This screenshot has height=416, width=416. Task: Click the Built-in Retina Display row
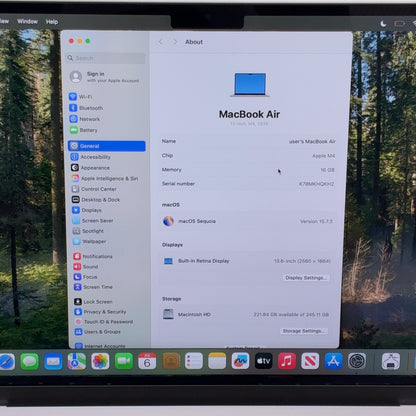coord(247,261)
